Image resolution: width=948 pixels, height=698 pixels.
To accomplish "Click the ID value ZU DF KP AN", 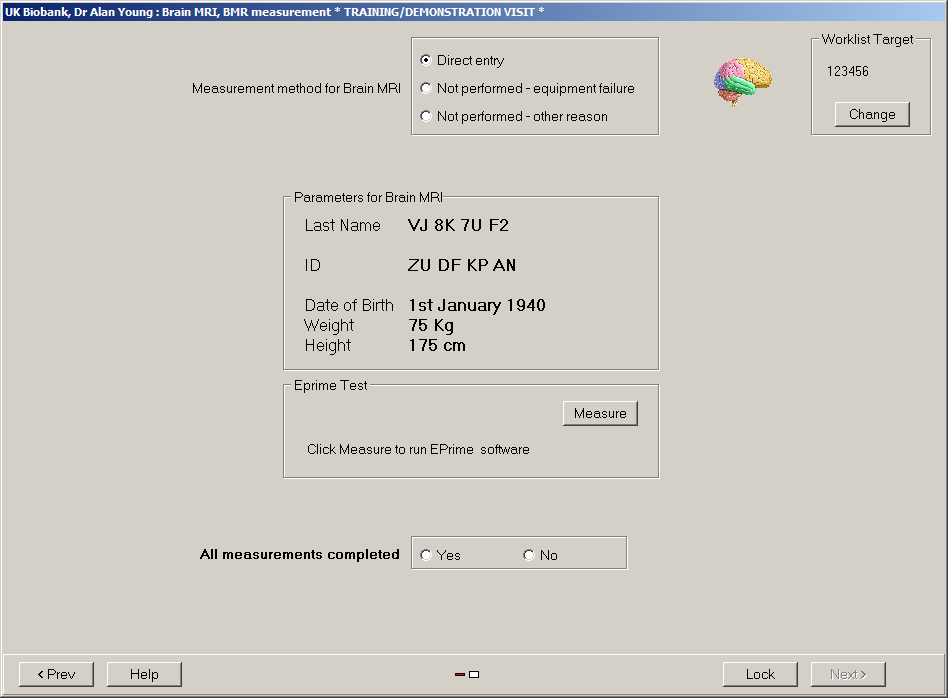I will point(462,266).
